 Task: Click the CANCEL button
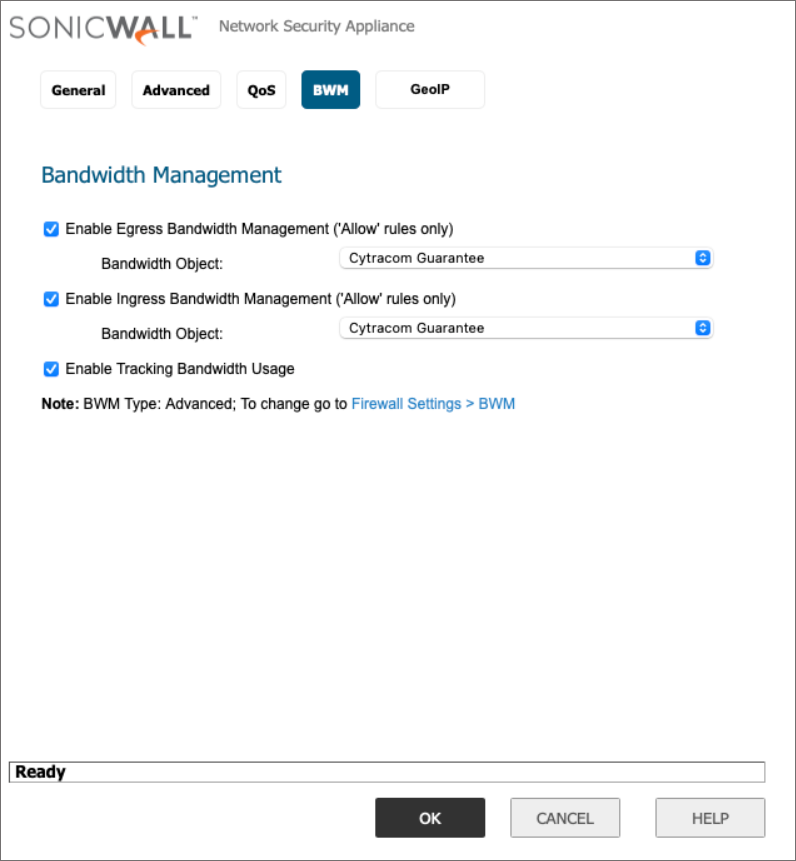[x=565, y=818]
